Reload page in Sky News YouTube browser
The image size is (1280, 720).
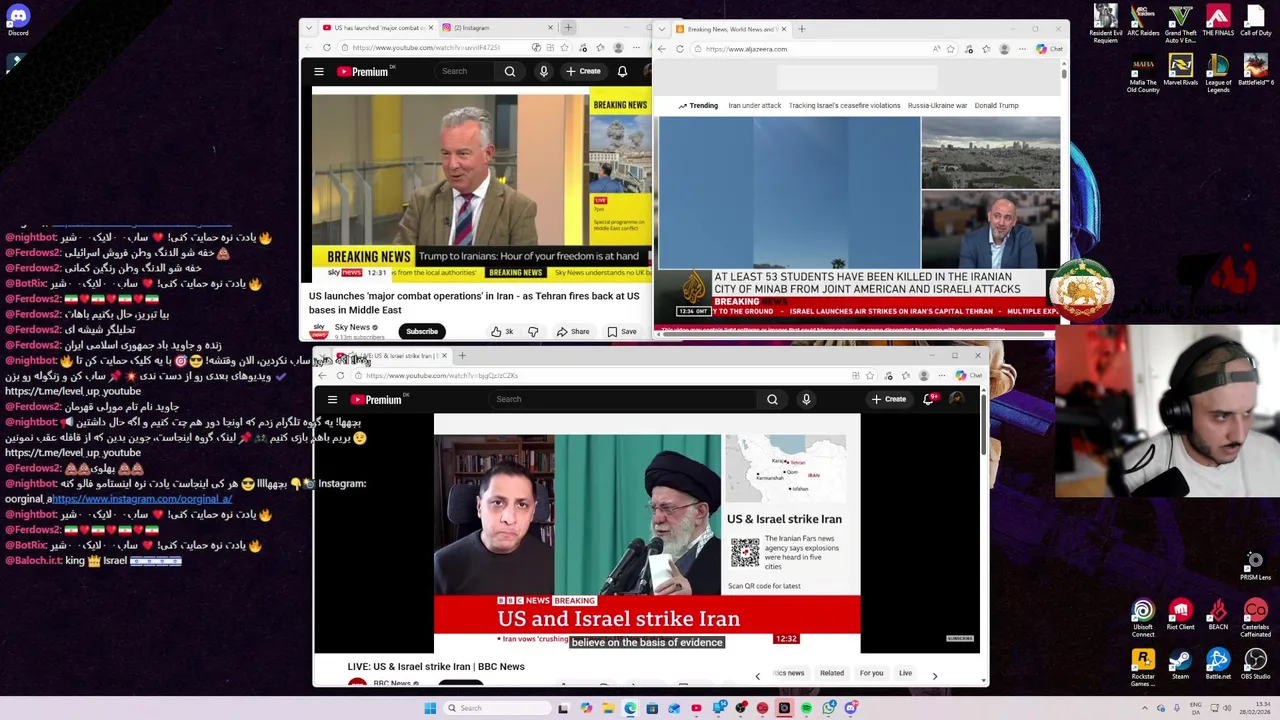[x=327, y=48]
